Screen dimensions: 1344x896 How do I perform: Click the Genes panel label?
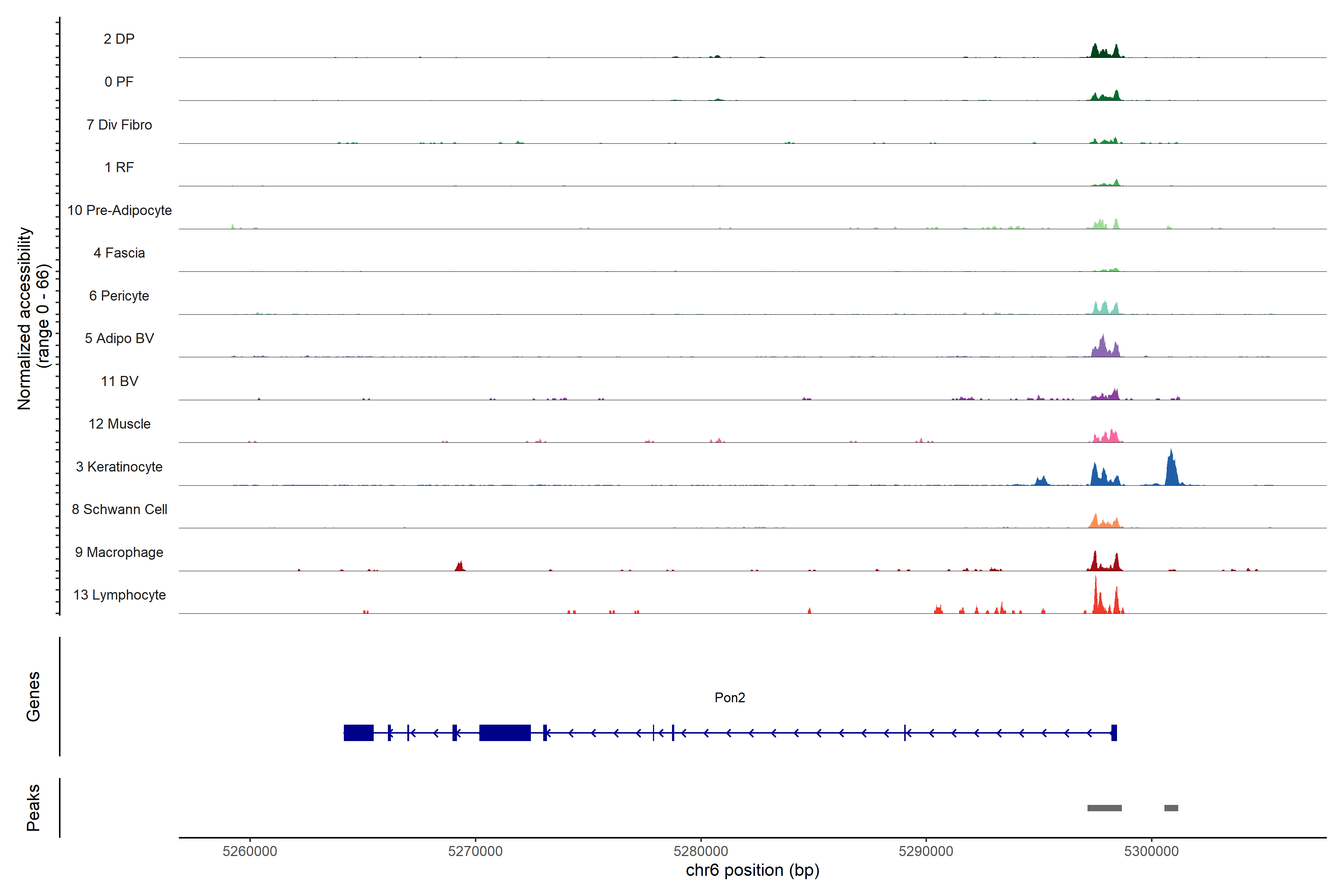pyautogui.click(x=33, y=697)
